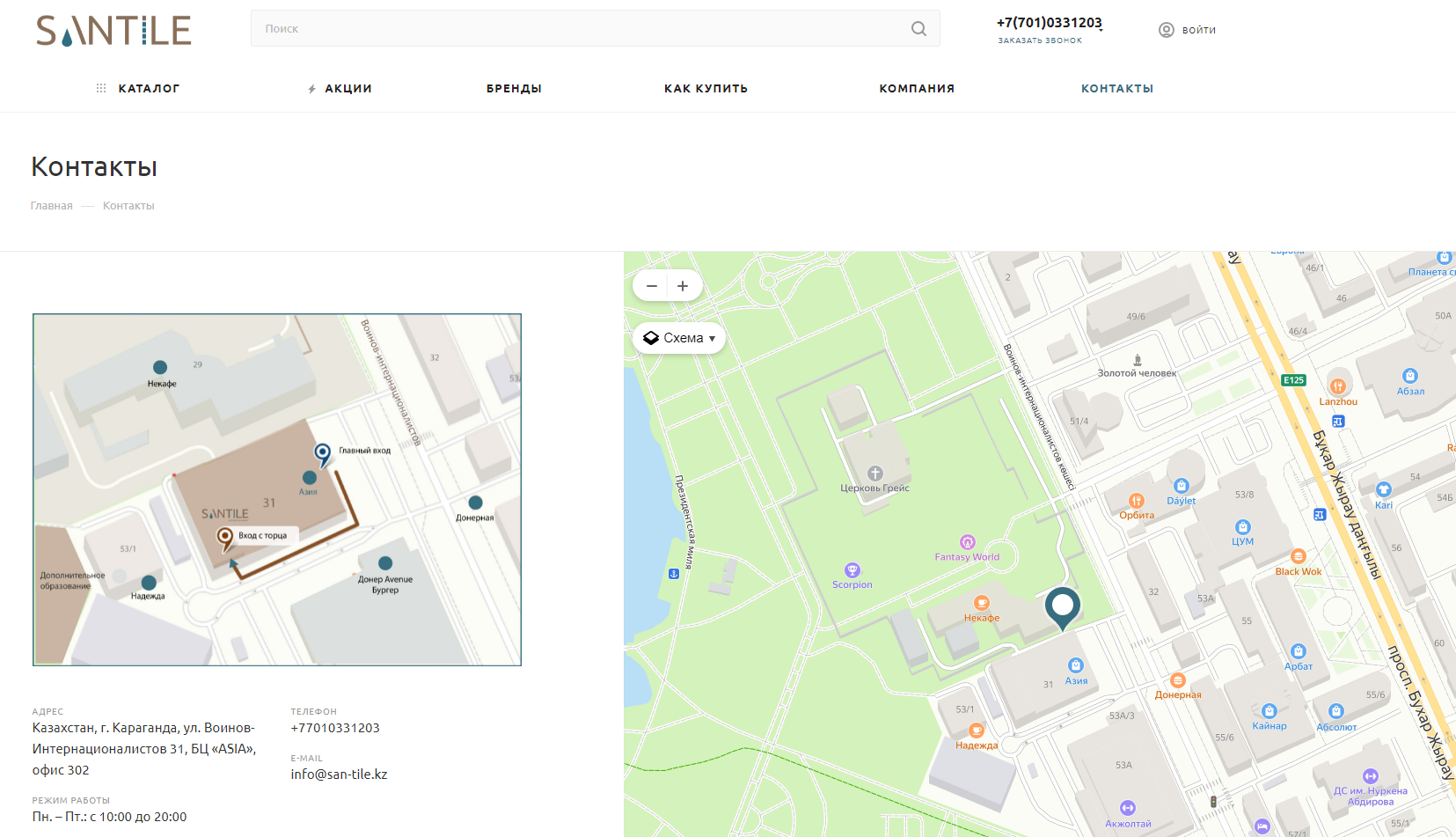Open the Каталог menu
This screenshot has width=1456, height=837.
tap(149, 89)
